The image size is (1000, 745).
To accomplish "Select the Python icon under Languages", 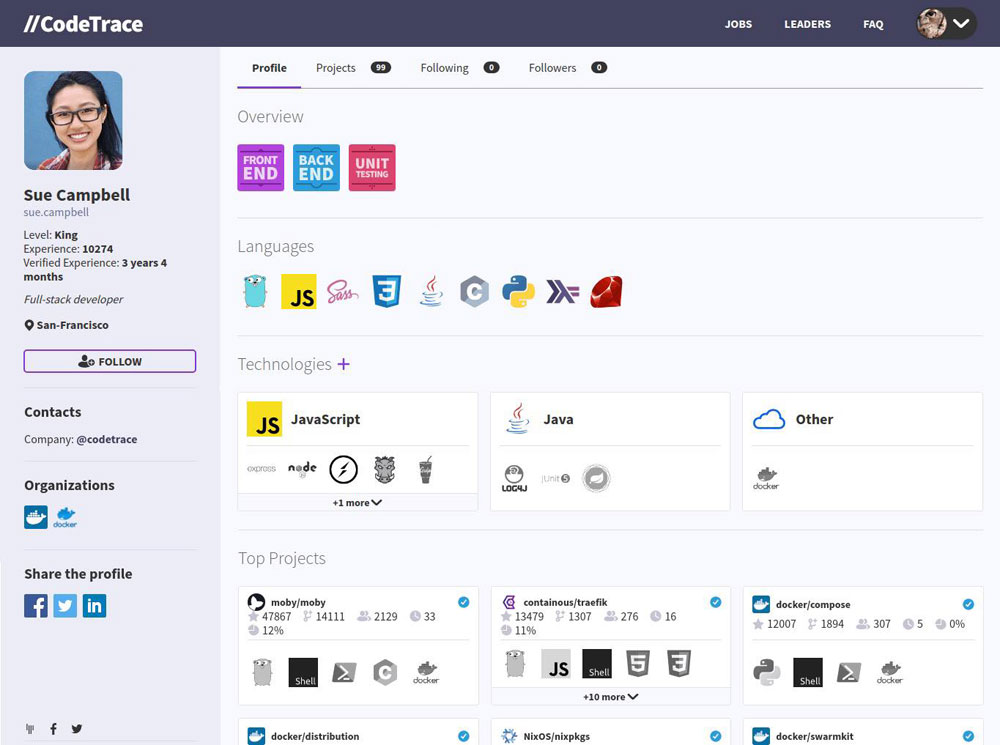I will point(518,291).
